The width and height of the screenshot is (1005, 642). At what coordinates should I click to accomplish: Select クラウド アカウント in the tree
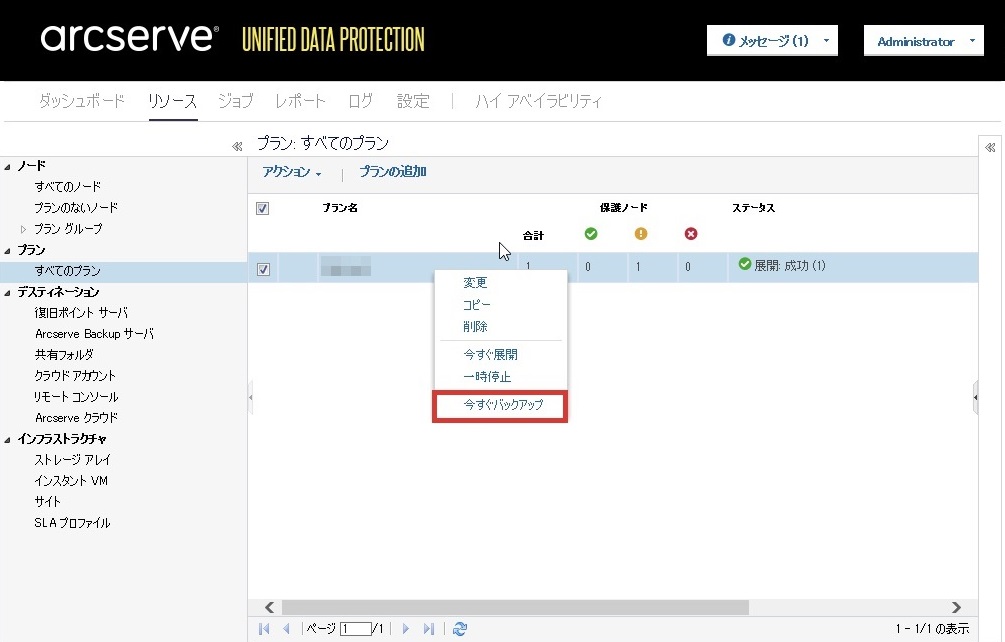pyautogui.click(x=75, y=375)
